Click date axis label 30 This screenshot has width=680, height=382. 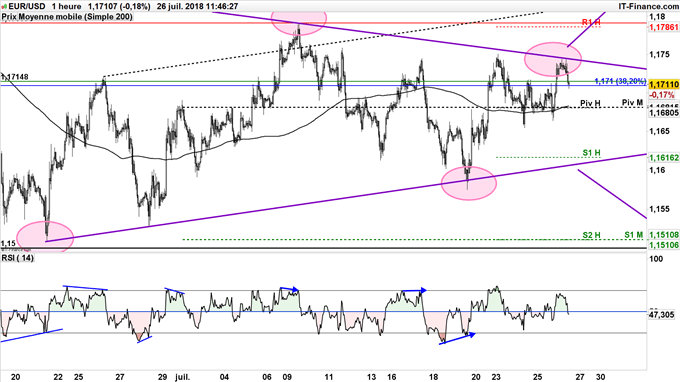pos(601,377)
